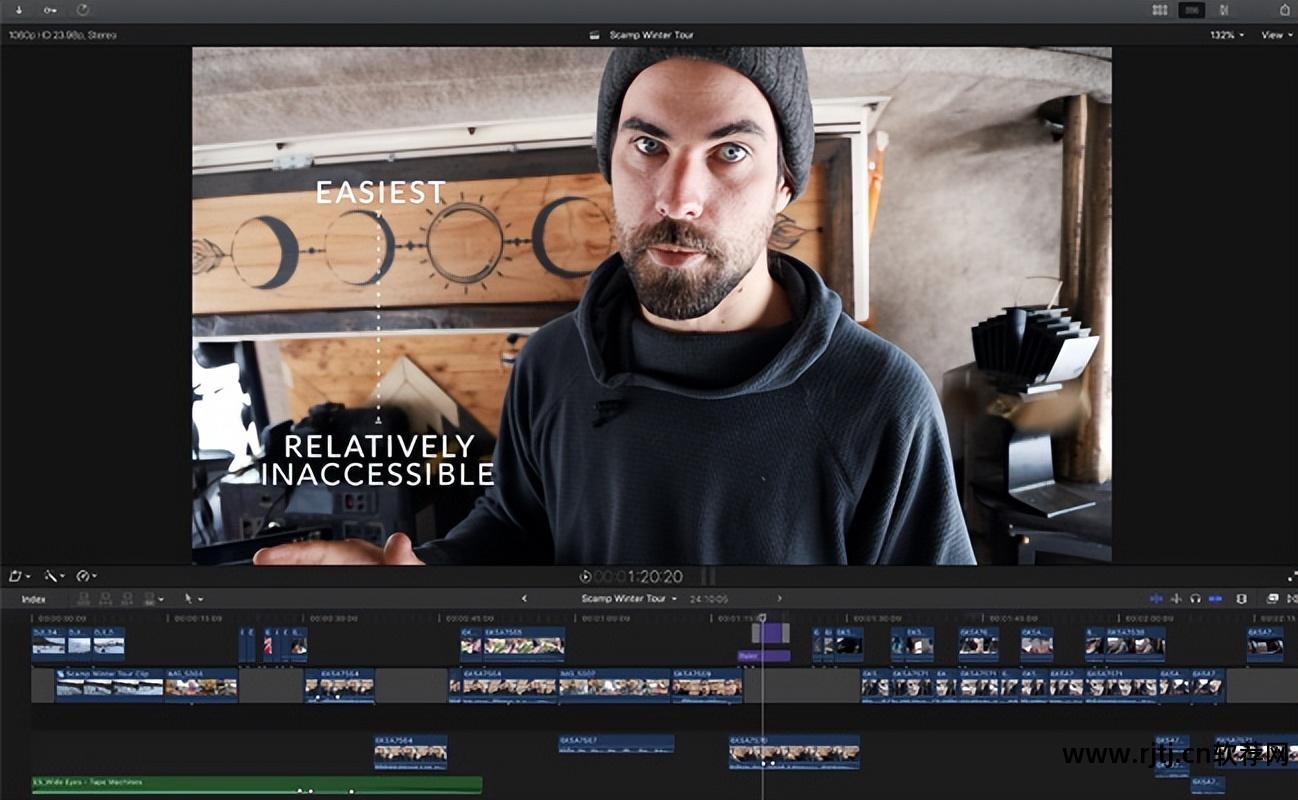Open the View options dropdown
This screenshot has width=1298, height=800.
[x=1272, y=35]
